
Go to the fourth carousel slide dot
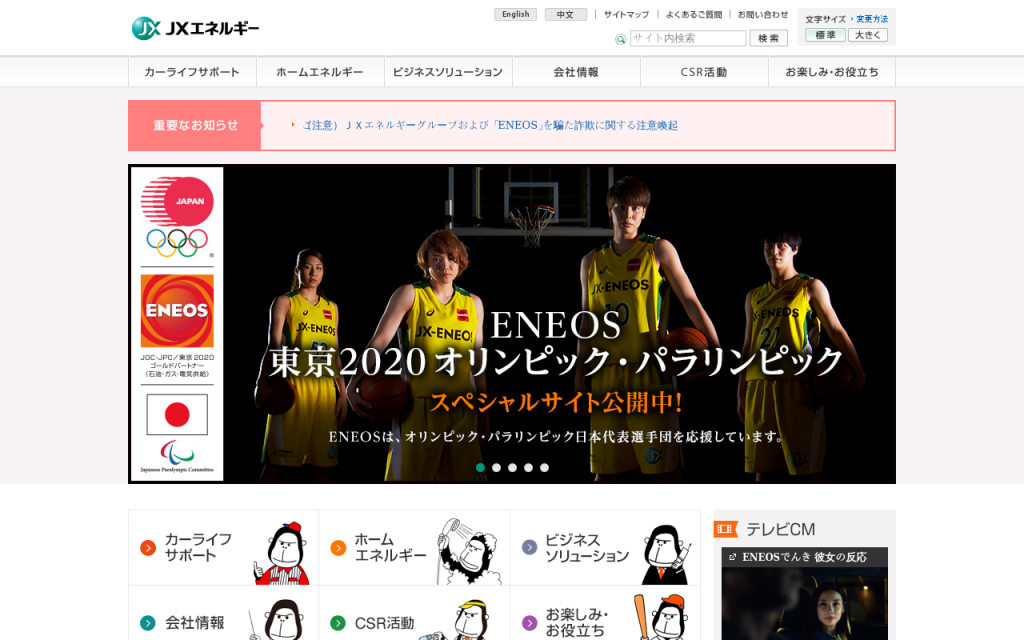[528, 468]
